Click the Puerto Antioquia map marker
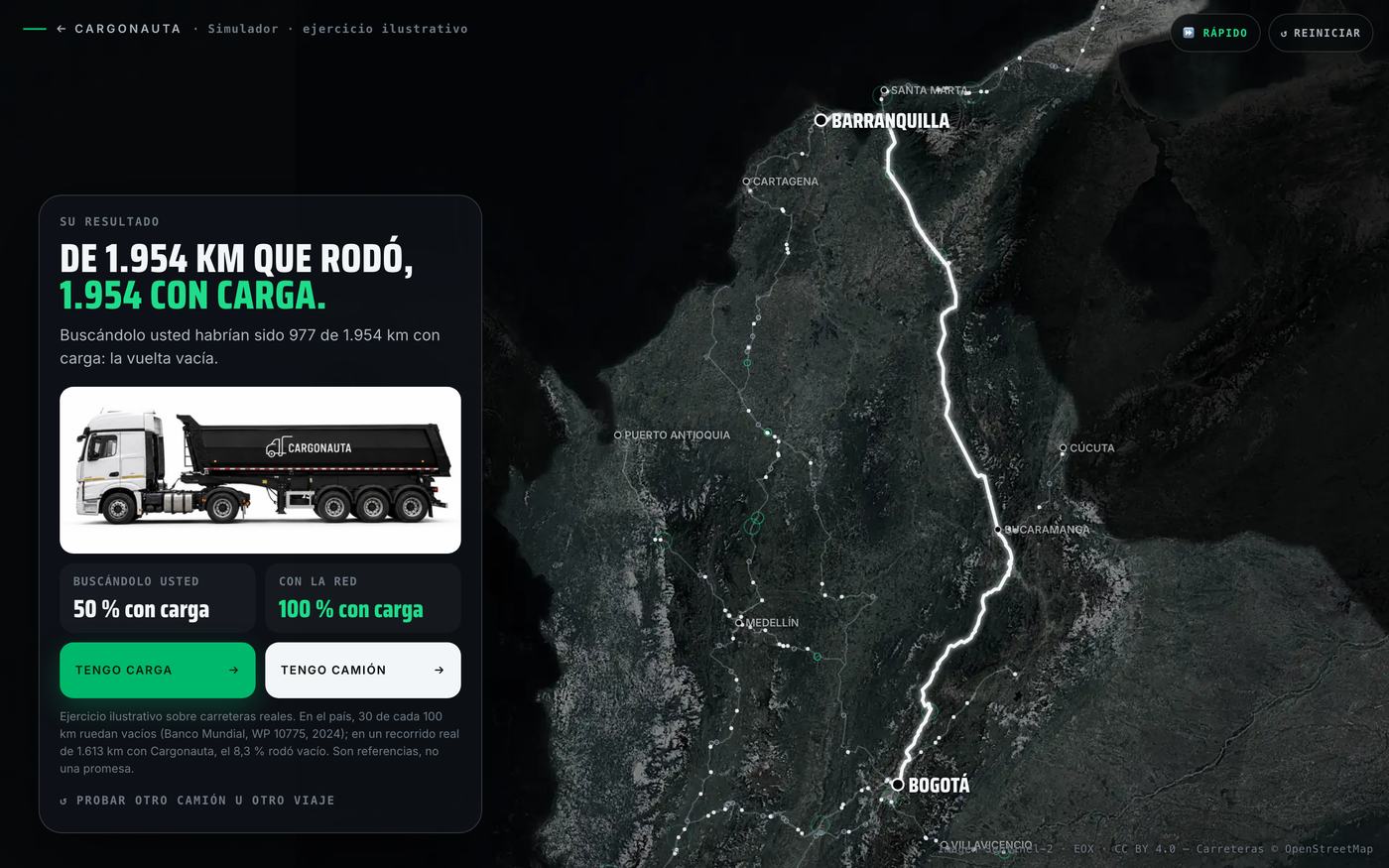Screen dimensions: 1389x868 [x=618, y=435]
